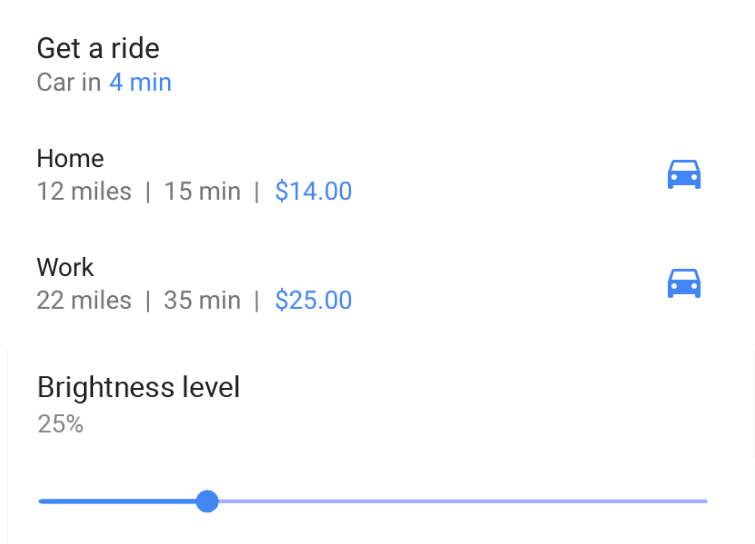
Task: Open the Get a ride header
Action: pyautogui.click(x=98, y=48)
